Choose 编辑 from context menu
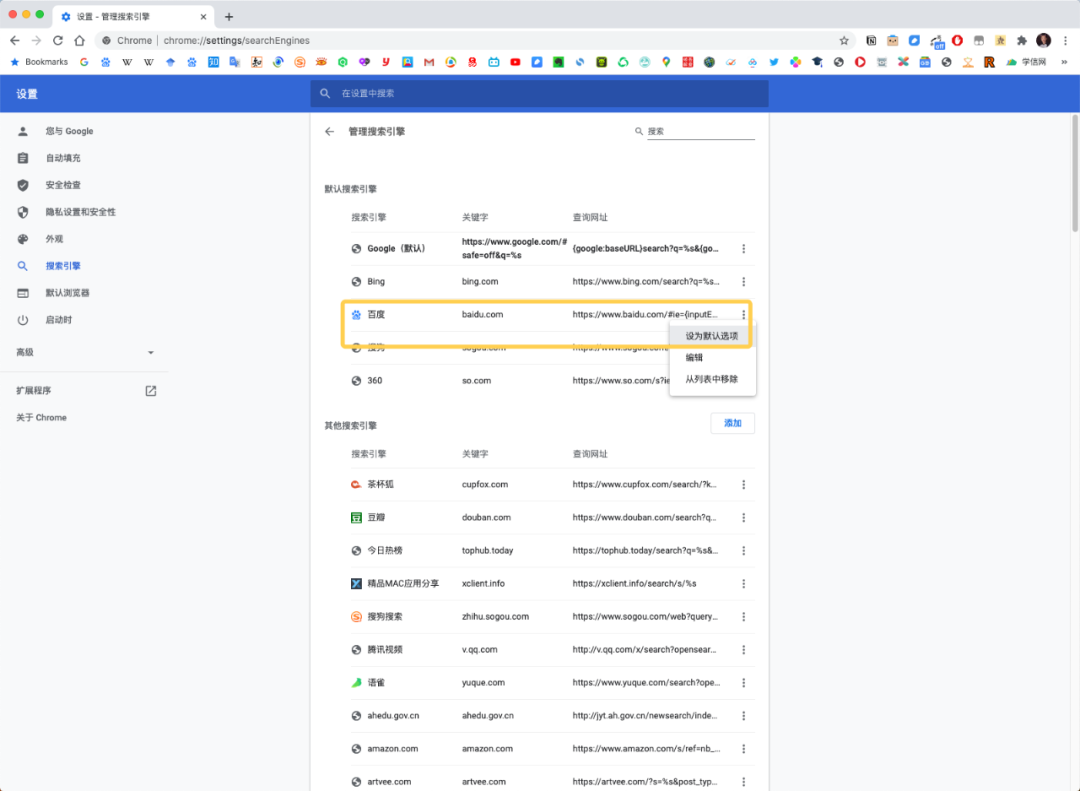Image resolution: width=1080 pixels, height=791 pixels. (712, 358)
